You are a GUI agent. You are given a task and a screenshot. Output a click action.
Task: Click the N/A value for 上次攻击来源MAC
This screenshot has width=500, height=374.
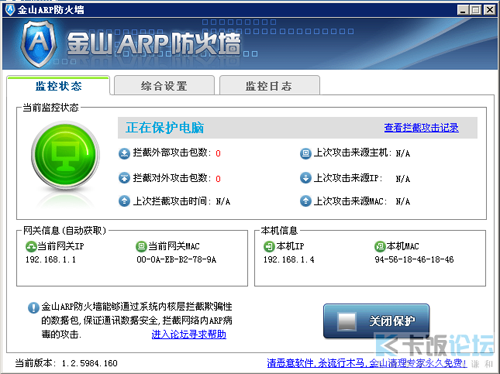[x=403, y=202]
